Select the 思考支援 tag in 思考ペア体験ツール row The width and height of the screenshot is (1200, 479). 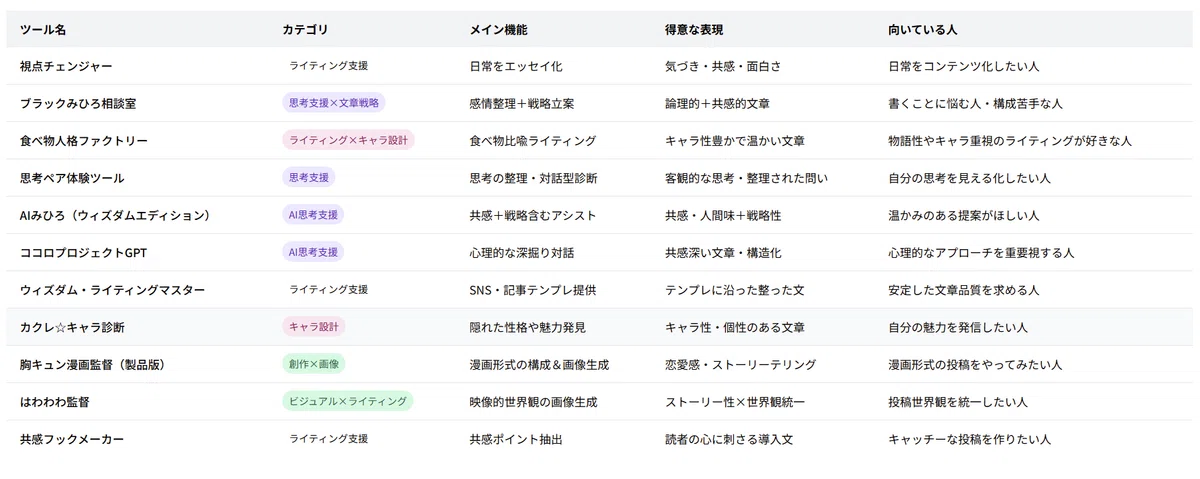point(309,177)
